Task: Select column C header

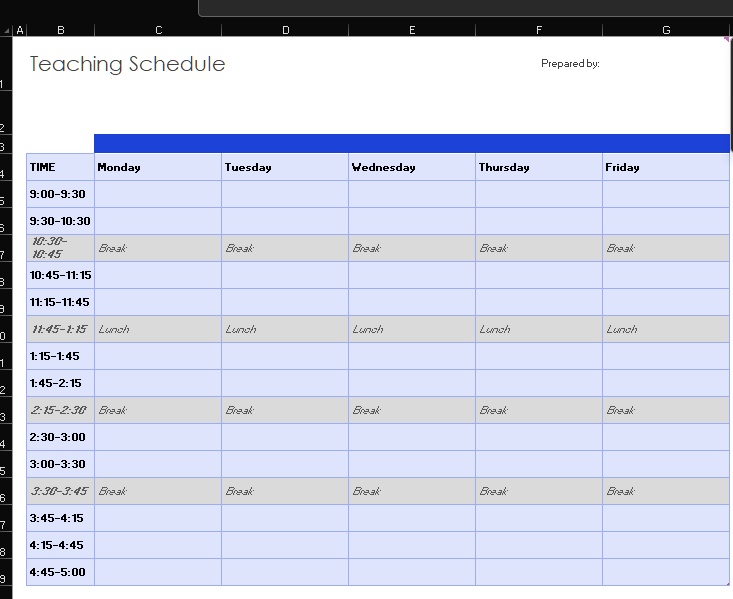Action: coord(158,30)
